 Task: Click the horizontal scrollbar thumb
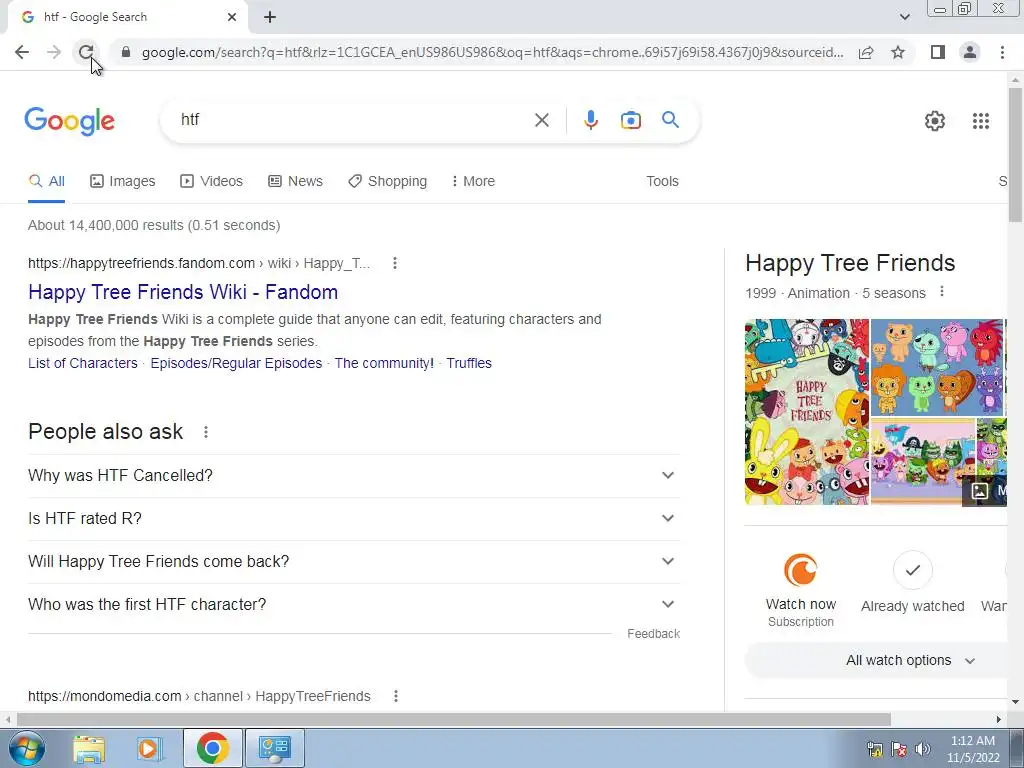click(x=454, y=720)
